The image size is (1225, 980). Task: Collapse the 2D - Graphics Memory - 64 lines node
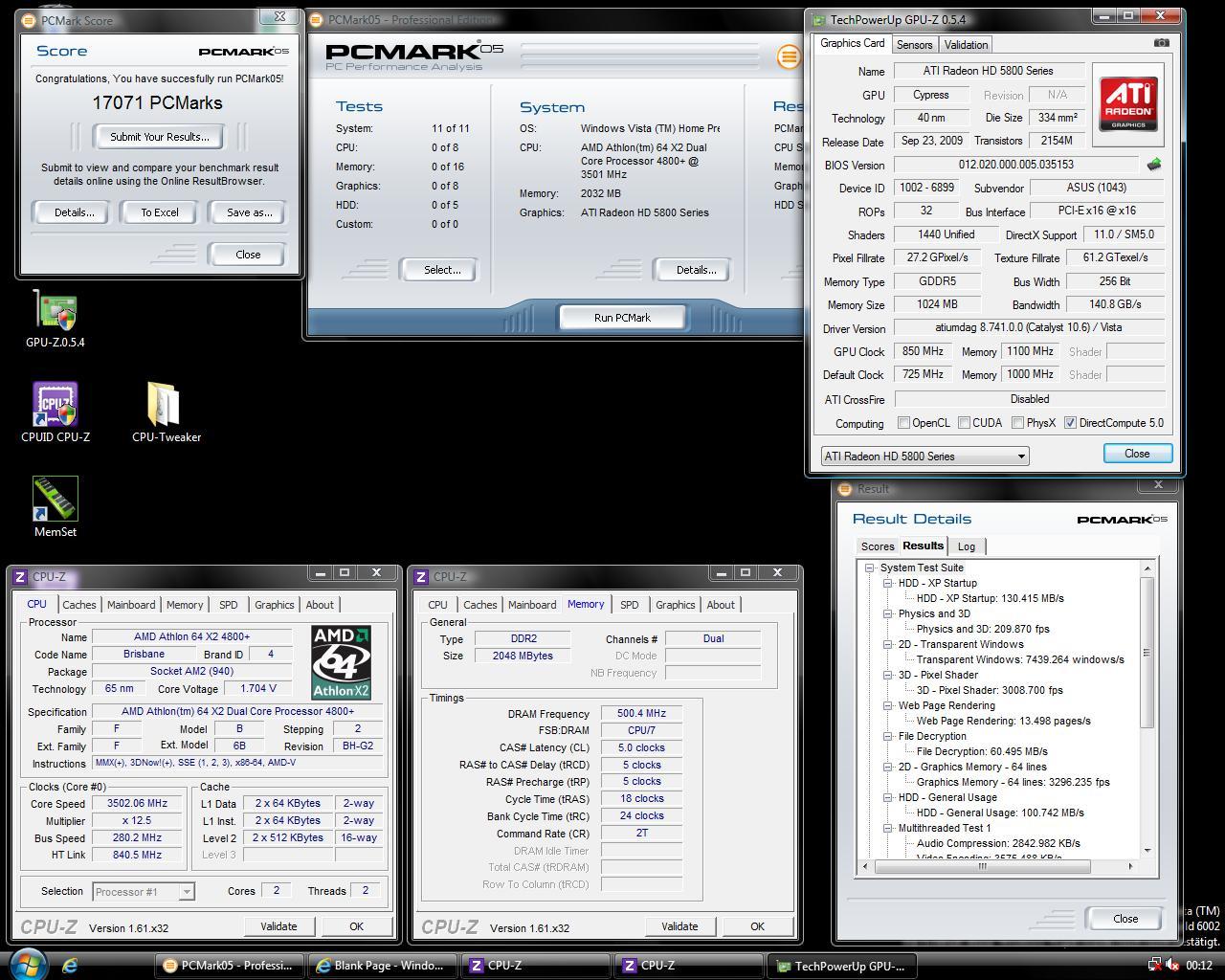[888, 767]
